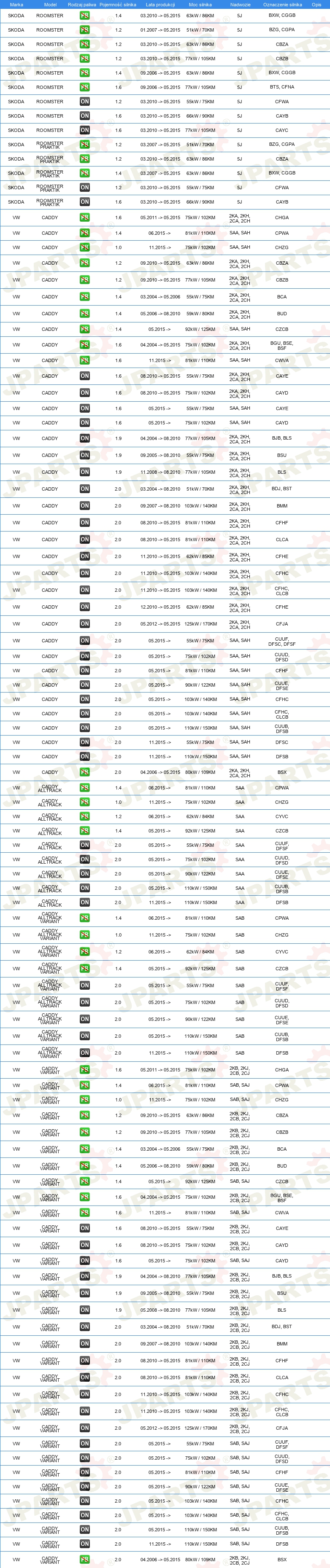Click '12.2010 -> 05.2015' production years cell
The height and width of the screenshot is (1568, 330).
160,607
